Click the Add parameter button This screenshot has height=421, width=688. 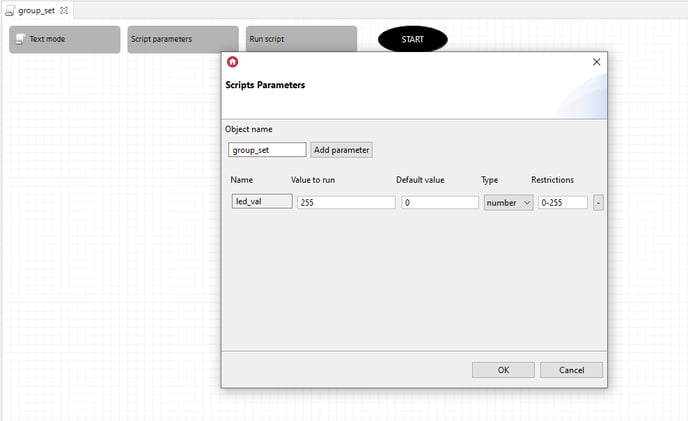[341, 150]
